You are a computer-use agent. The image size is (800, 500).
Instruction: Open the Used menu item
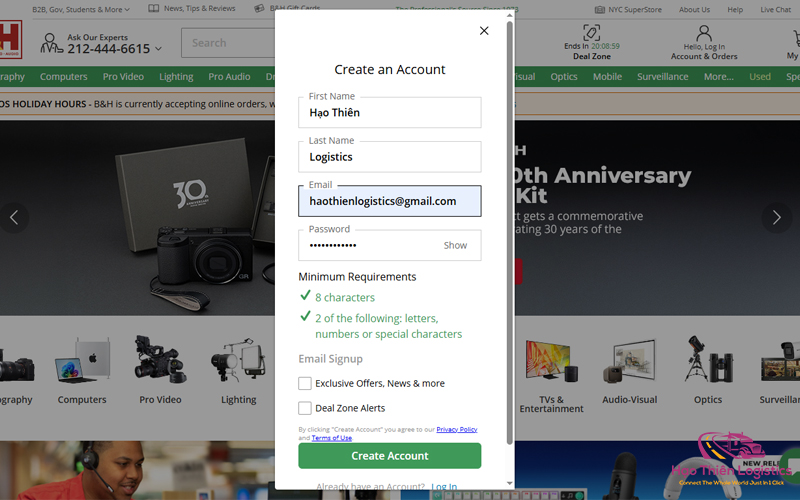coord(760,77)
